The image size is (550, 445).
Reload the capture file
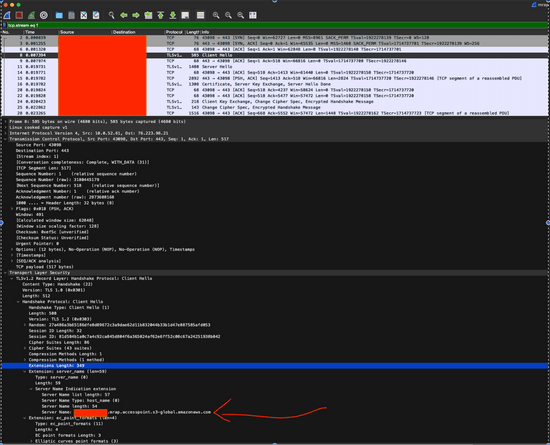(x=96, y=15)
